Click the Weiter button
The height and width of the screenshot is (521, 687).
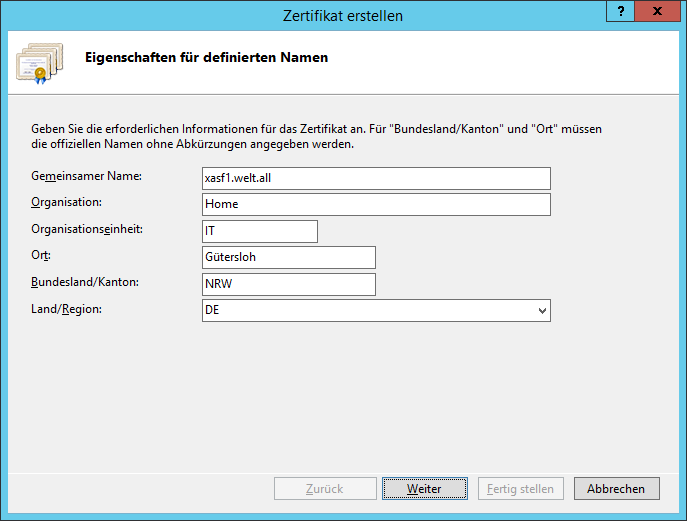[425, 489]
